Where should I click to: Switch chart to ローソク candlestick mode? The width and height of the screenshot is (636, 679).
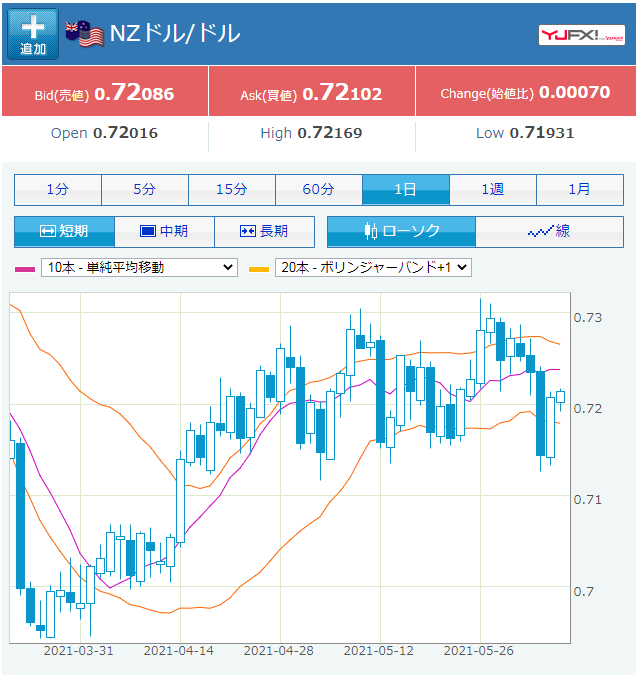401,232
